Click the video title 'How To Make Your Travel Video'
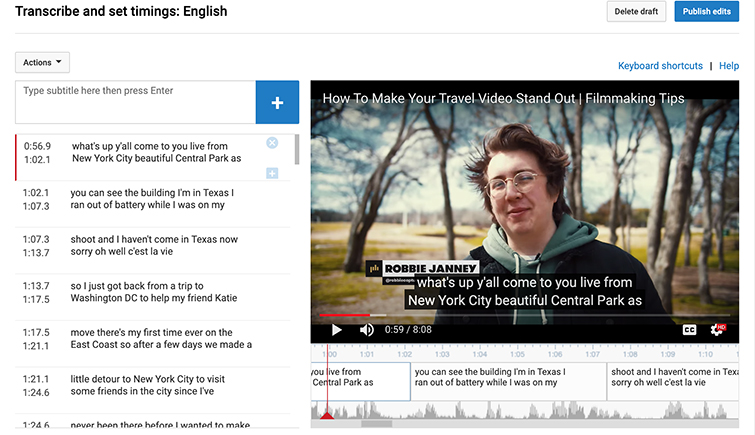The width and height of the screenshot is (755, 435). click(x=503, y=98)
